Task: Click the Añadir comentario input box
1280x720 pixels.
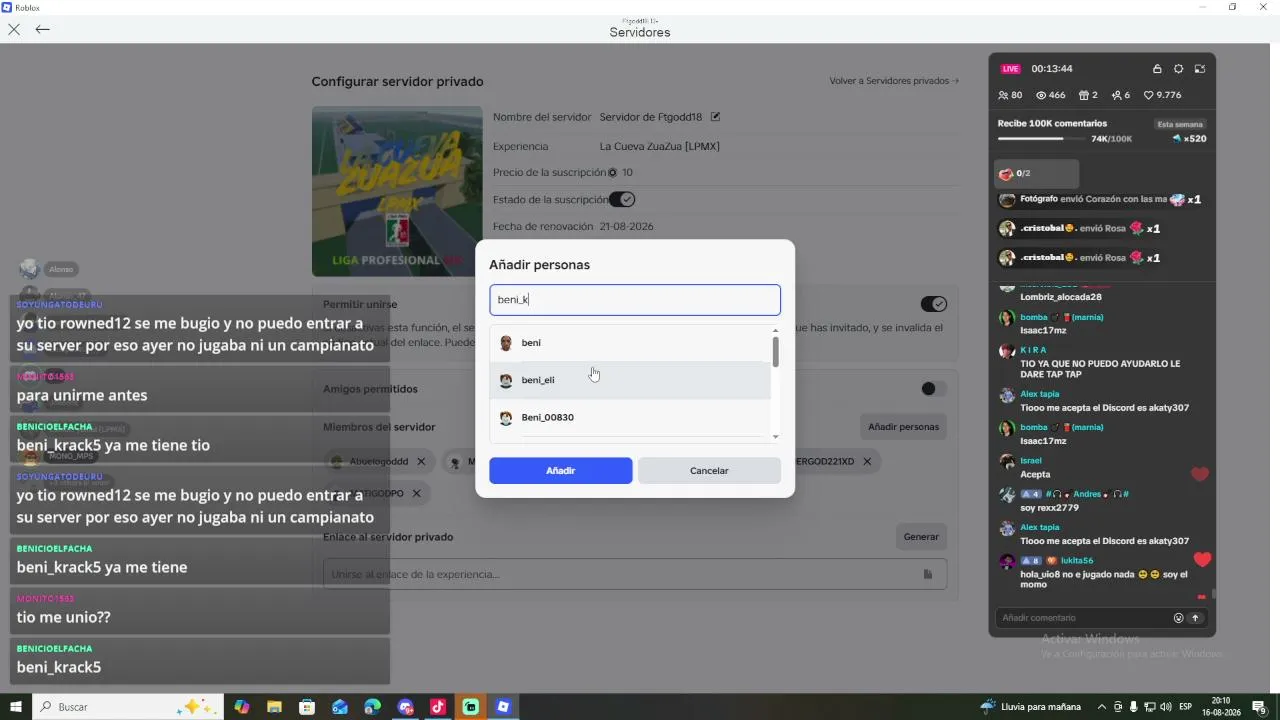Action: tap(1085, 618)
